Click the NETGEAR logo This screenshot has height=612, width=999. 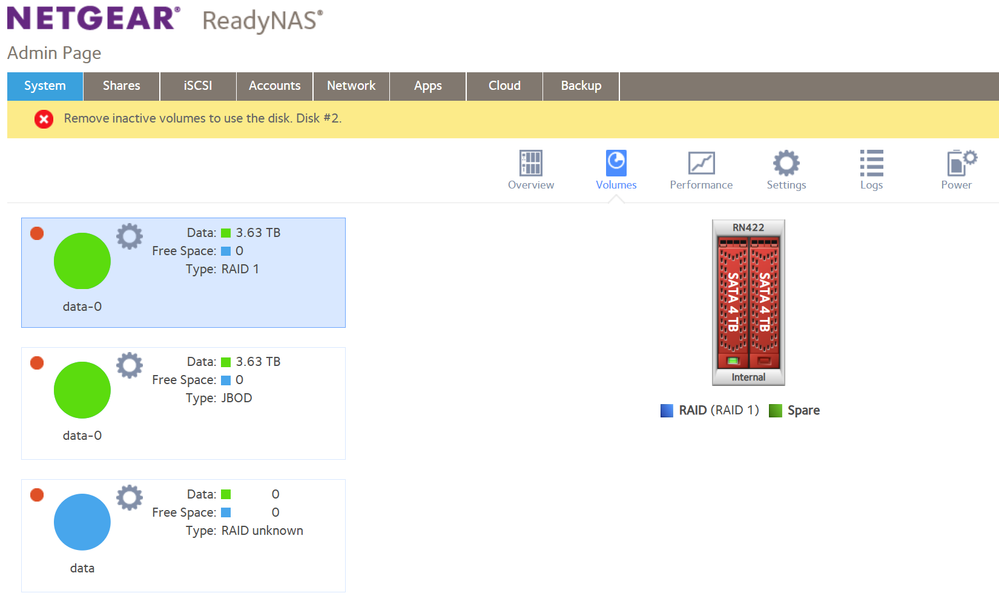click(x=94, y=18)
